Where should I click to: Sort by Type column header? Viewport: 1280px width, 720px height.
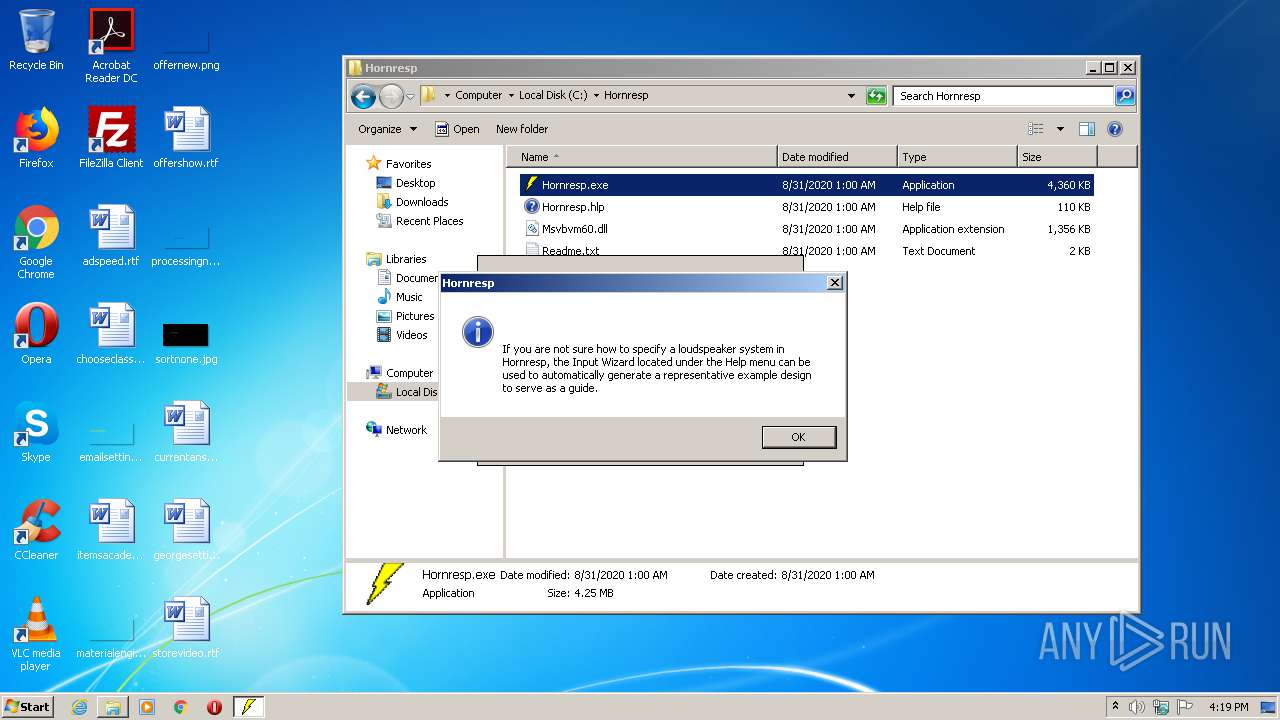[x=957, y=157]
